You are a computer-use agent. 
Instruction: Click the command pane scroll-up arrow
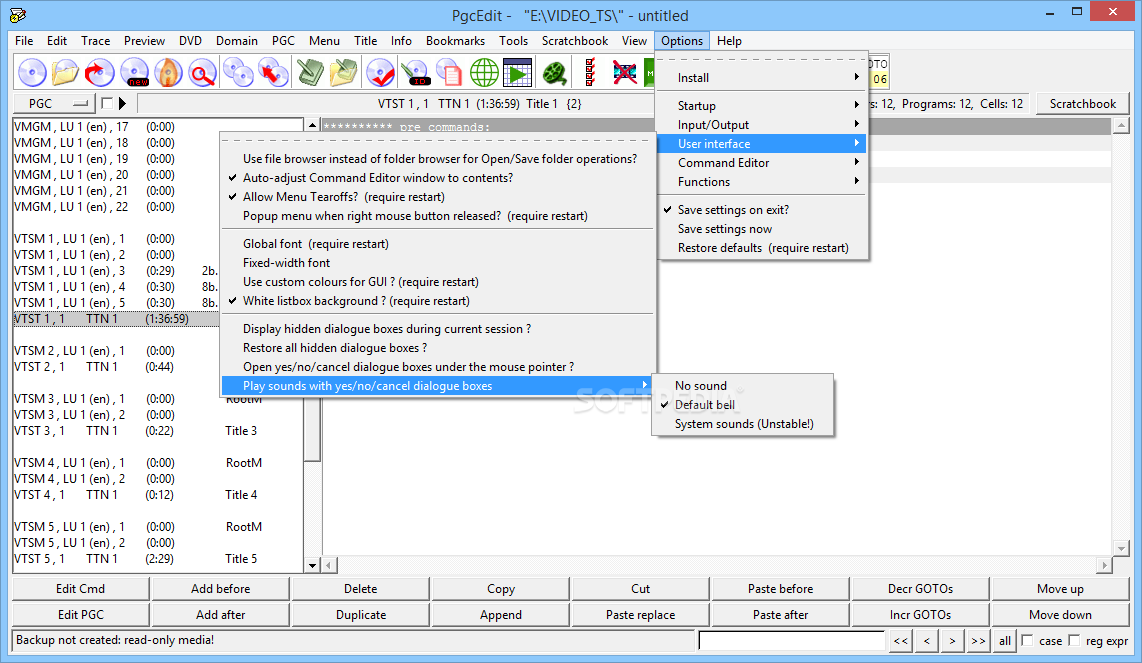1121,127
